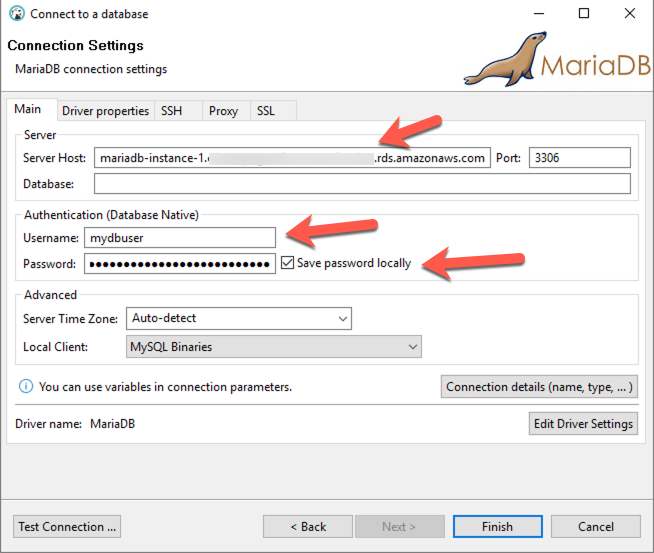Click the info icon beside variables hint

pyautogui.click(x=26, y=387)
